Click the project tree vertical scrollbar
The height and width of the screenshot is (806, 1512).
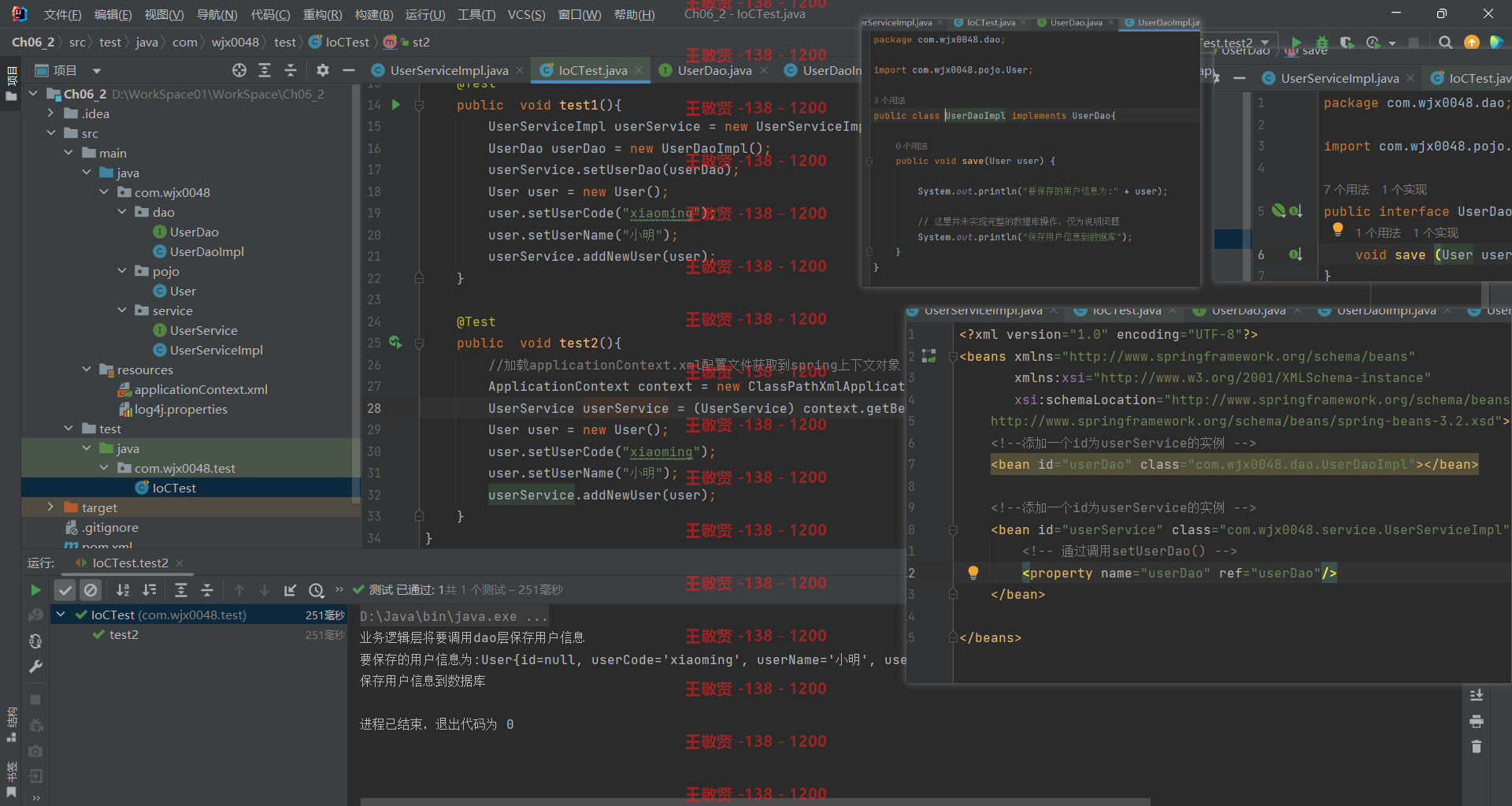[x=356, y=292]
